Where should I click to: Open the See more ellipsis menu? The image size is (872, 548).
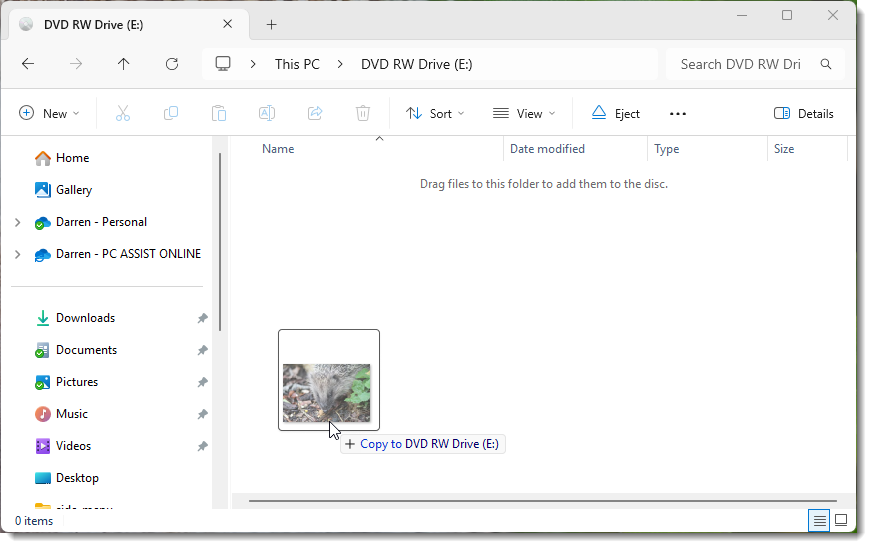coord(677,113)
